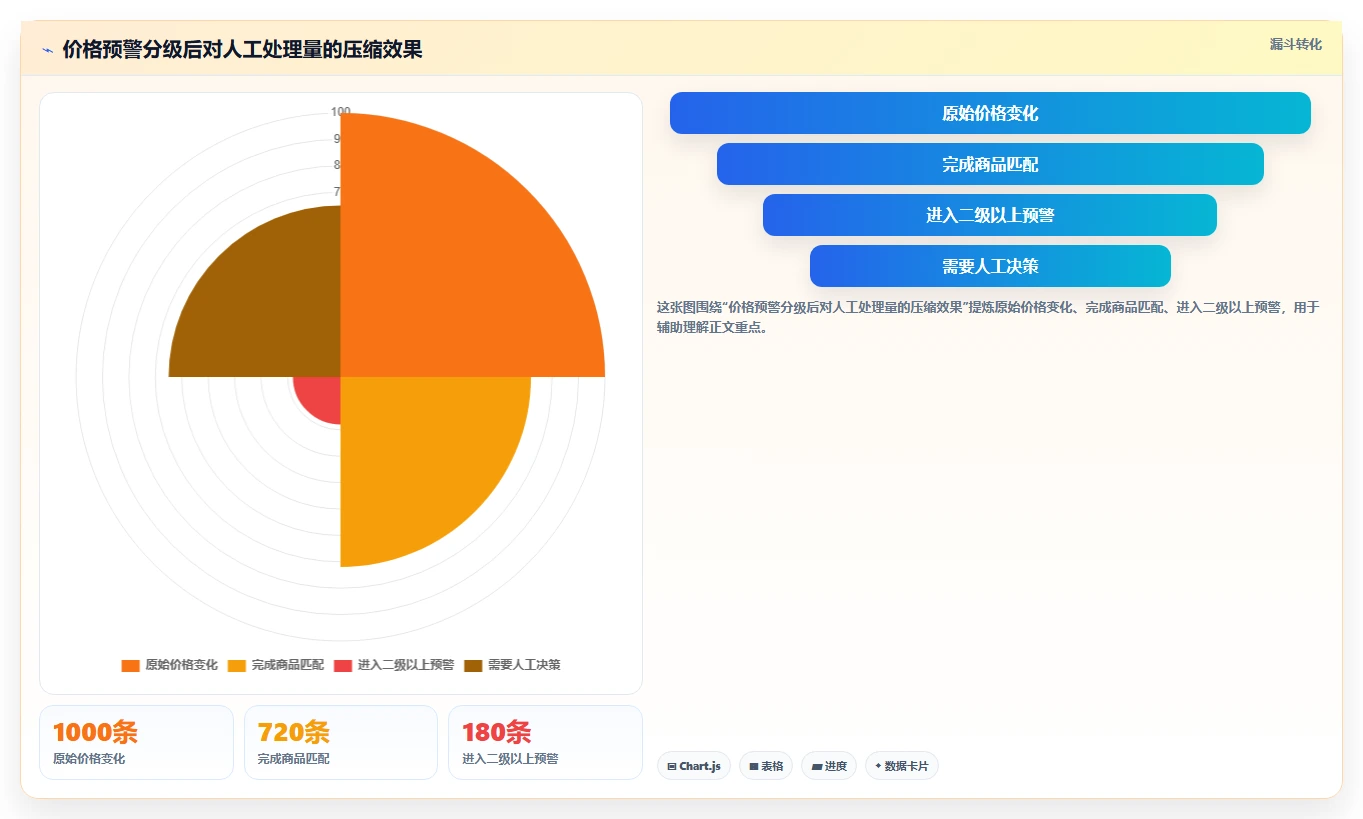Click the 进度 tag
Screen dimensions: 1363x819
click(829, 766)
